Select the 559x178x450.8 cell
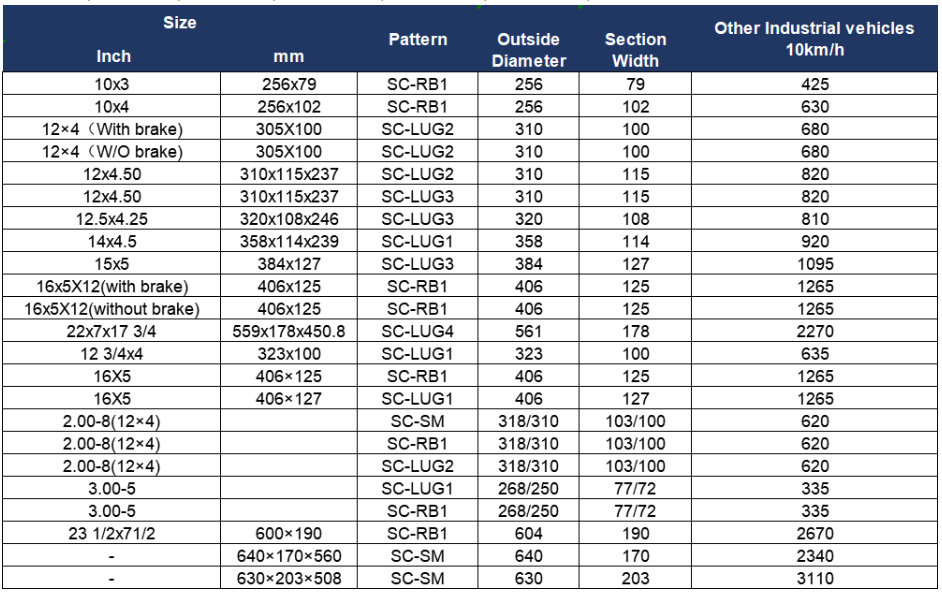 [289, 331]
